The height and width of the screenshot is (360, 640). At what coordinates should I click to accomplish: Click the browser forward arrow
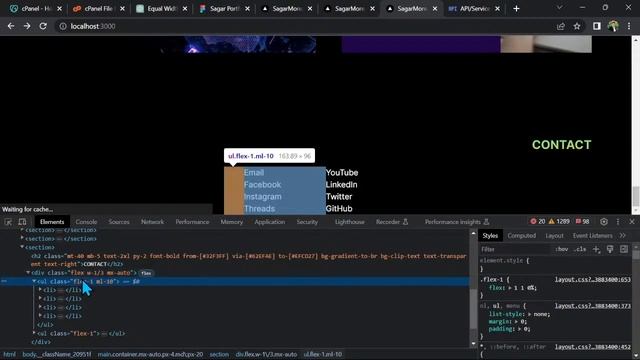27,26
